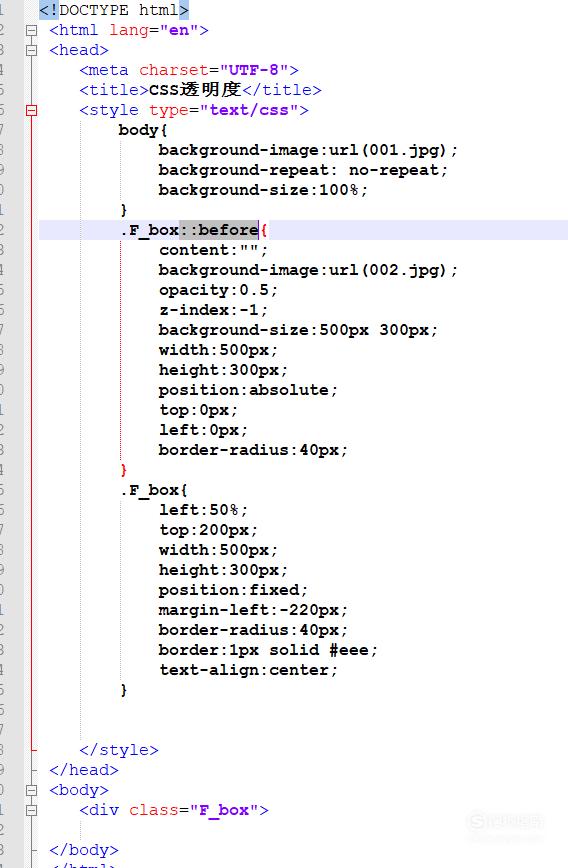
Task: Collapse the head tag fold marker
Action: coord(32,50)
